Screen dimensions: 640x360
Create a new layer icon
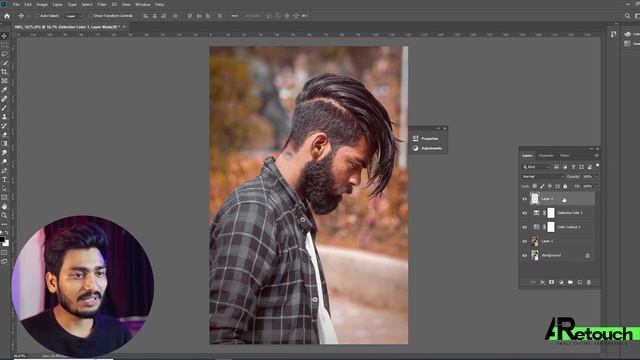(x=580, y=282)
